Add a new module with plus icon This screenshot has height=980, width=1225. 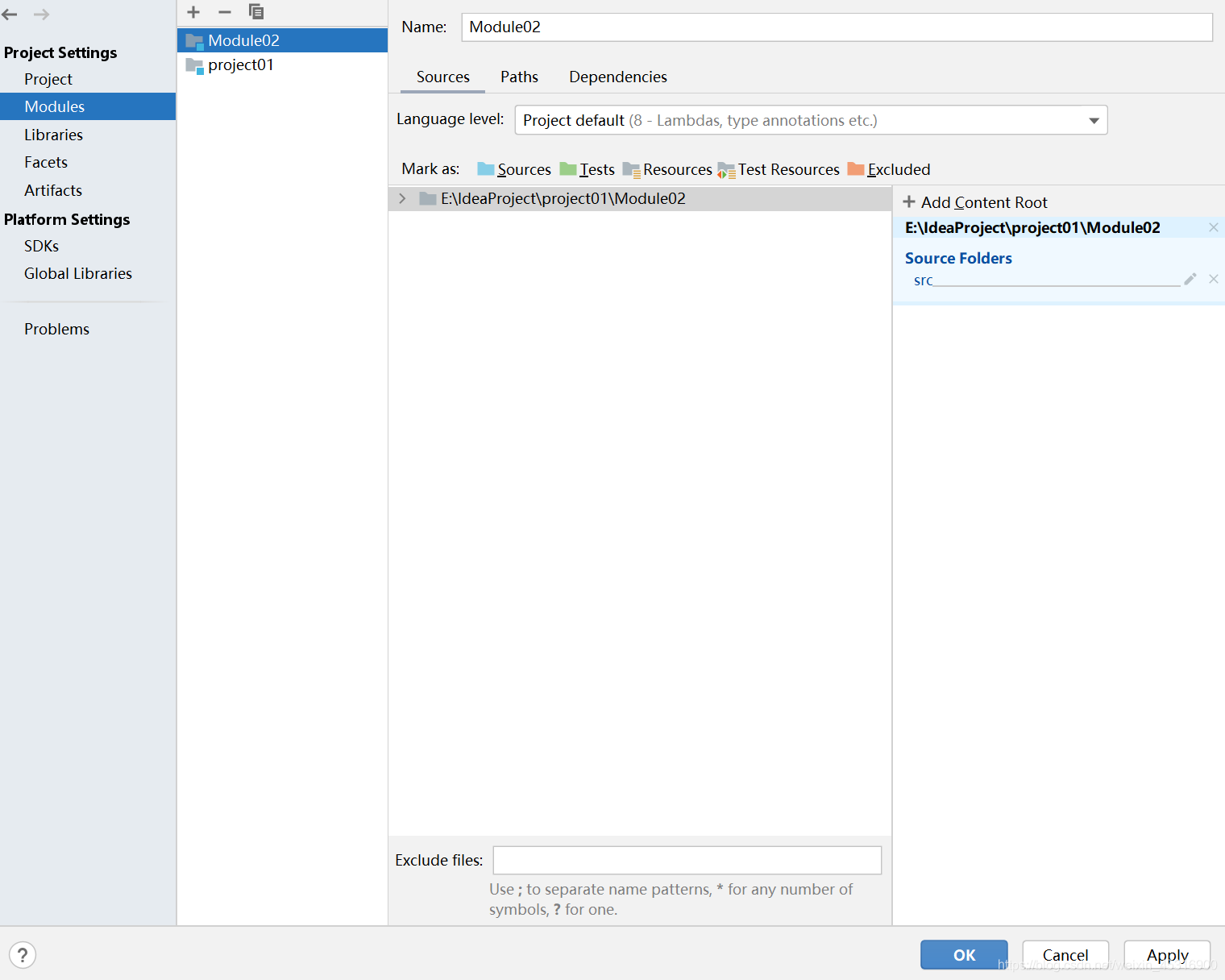tap(193, 12)
